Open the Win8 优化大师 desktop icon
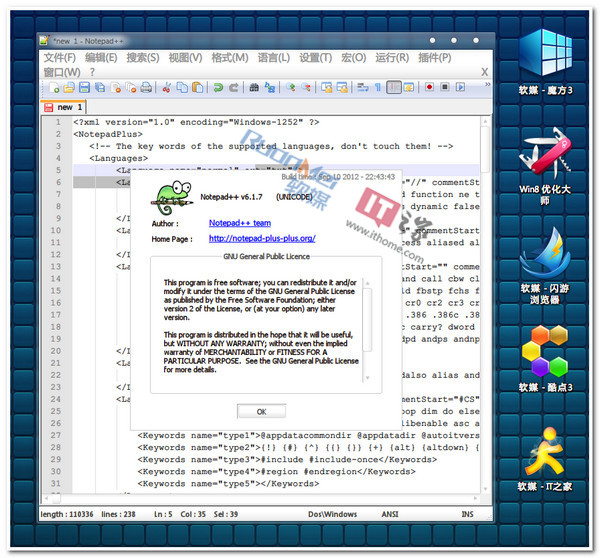 [545, 166]
